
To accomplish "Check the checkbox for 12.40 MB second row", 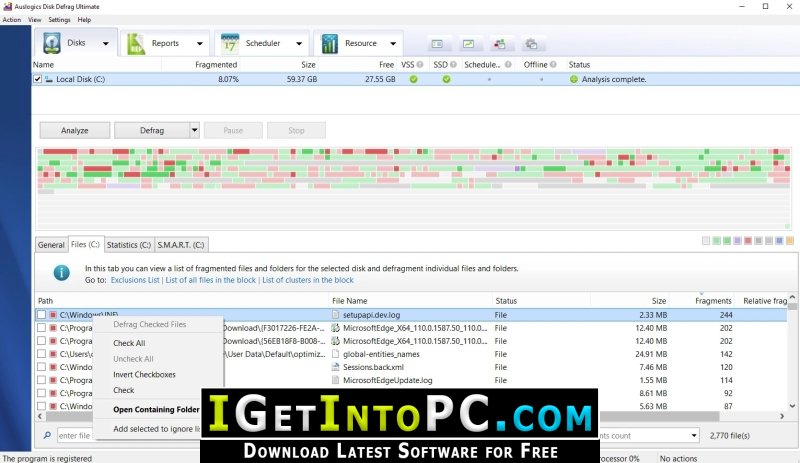I will 41,341.
